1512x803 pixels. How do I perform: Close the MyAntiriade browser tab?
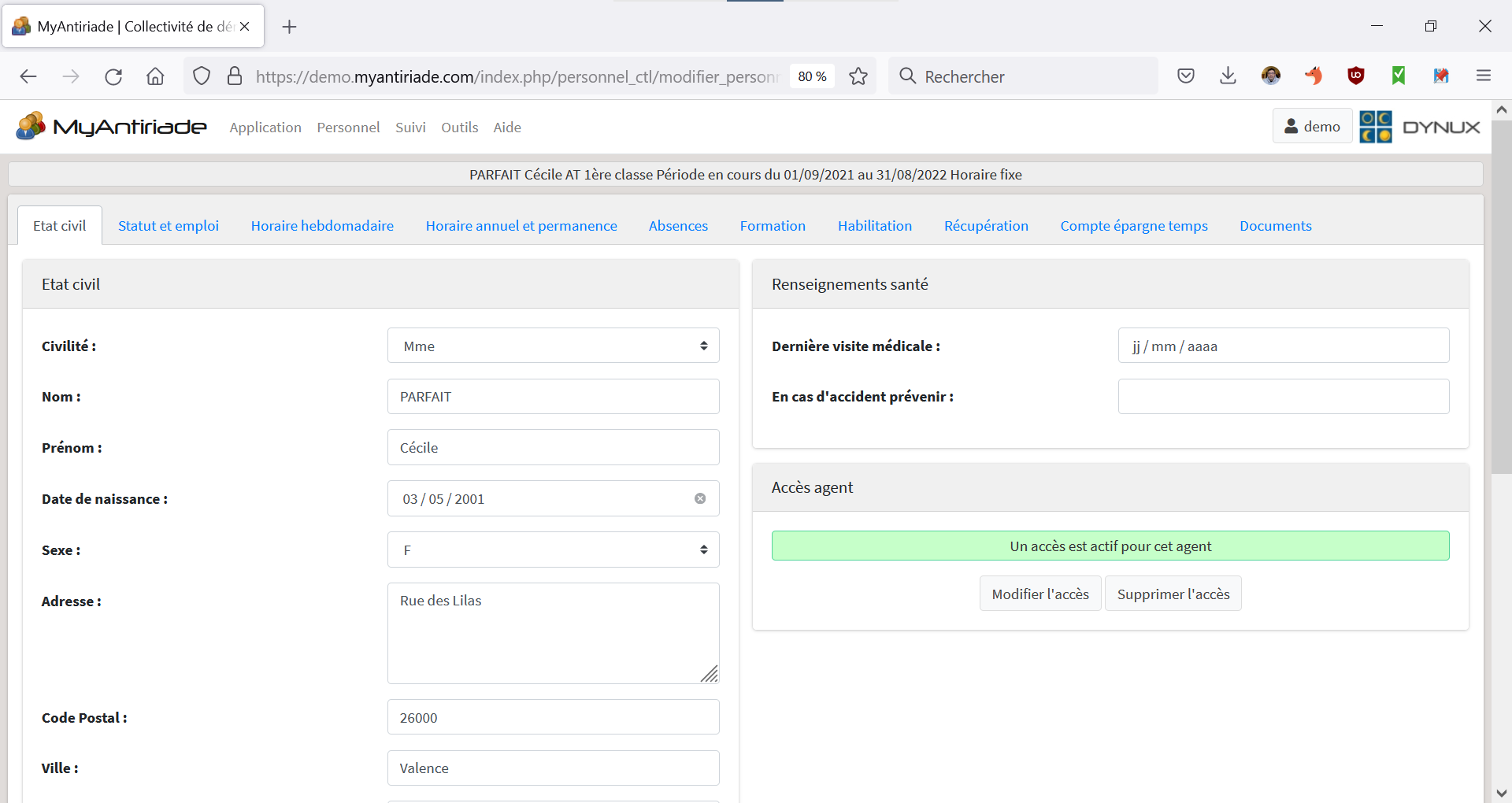coord(245,26)
